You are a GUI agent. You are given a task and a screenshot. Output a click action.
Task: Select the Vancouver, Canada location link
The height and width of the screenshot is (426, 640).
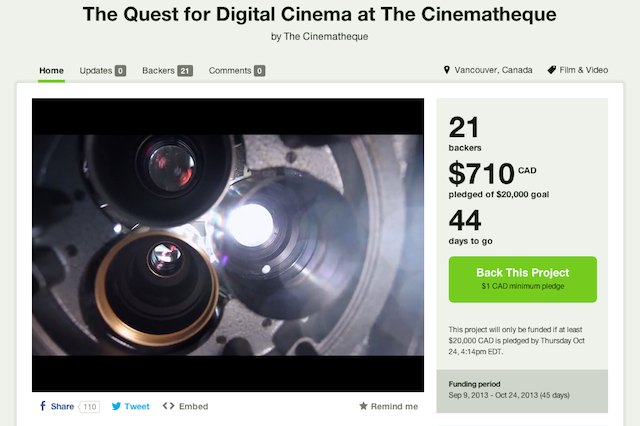pos(494,71)
